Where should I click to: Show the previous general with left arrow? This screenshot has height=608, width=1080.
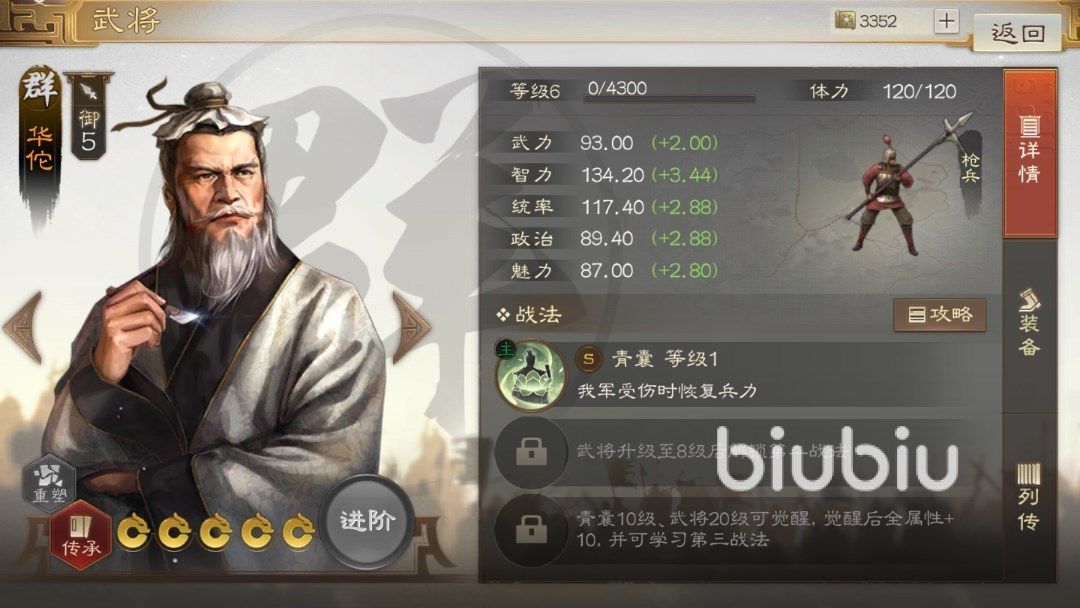tap(23, 326)
